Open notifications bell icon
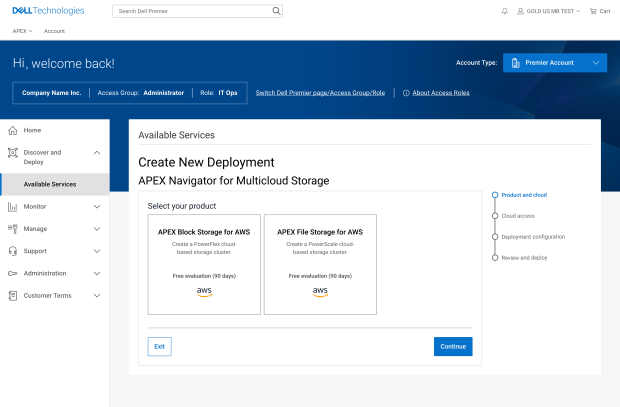Viewport: 620px width, 407px height. 505,11
